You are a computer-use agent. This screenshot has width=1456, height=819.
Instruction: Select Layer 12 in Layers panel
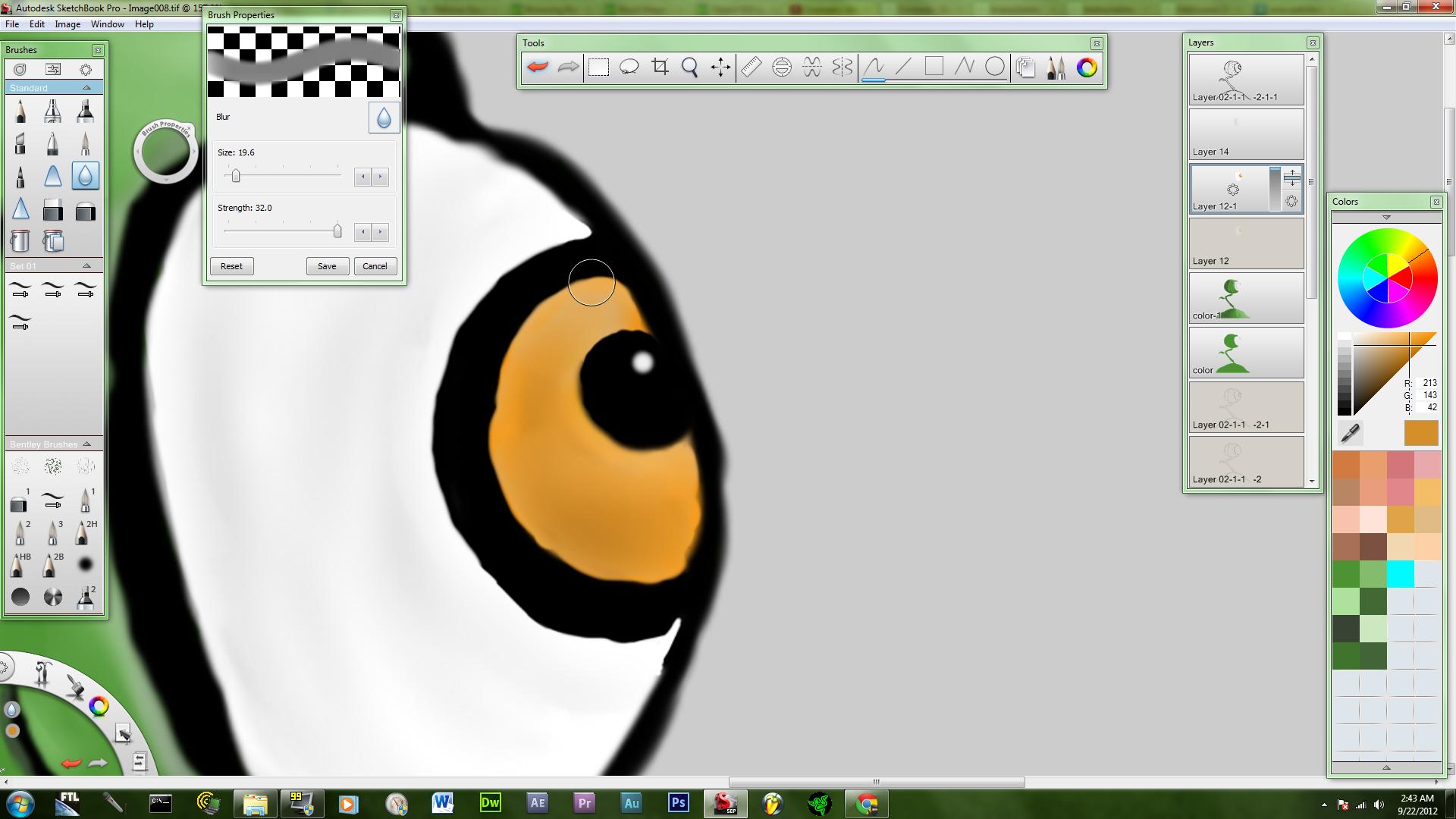point(1246,243)
